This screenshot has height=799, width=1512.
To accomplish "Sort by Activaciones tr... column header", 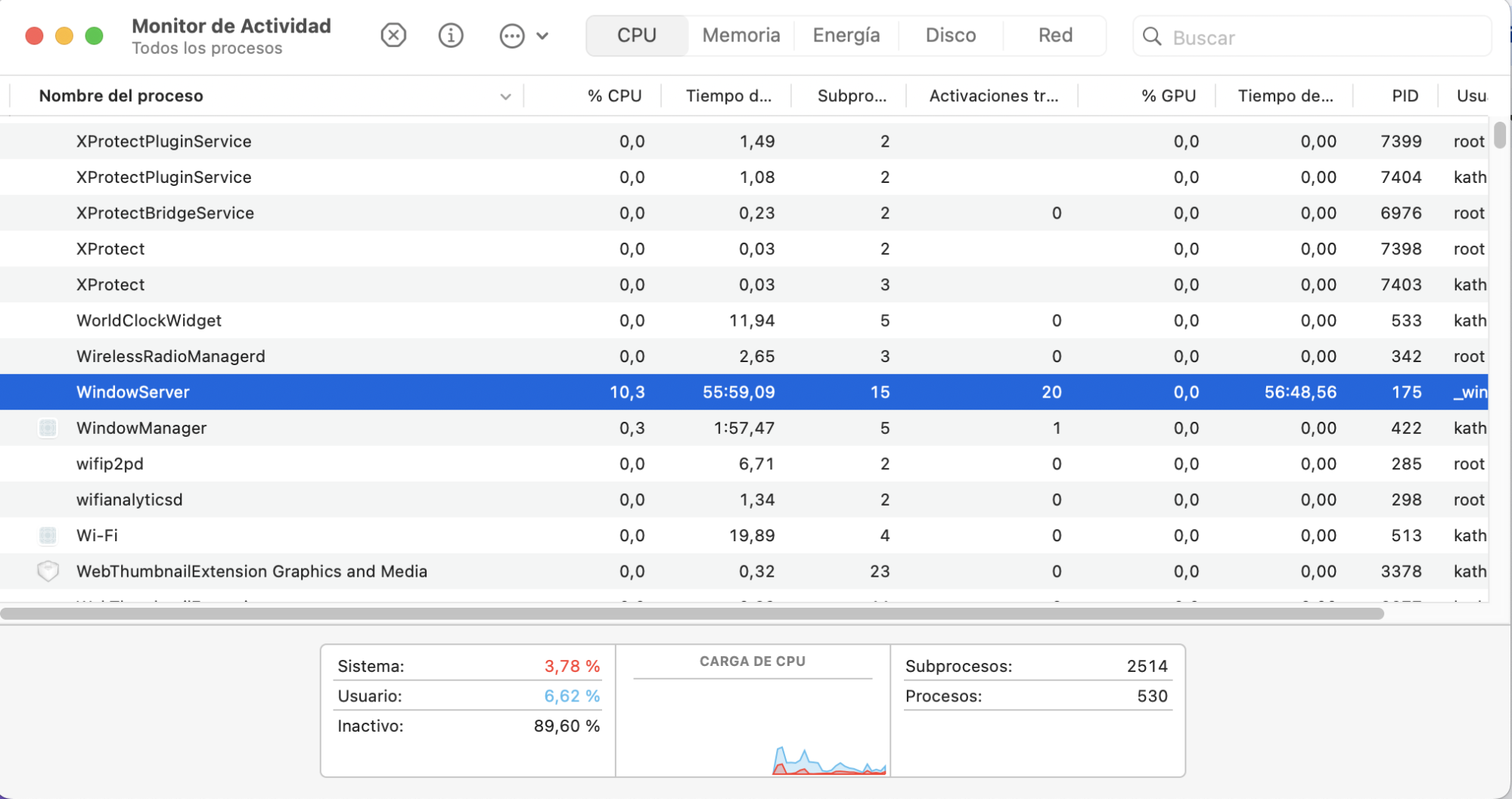I will pos(994,96).
